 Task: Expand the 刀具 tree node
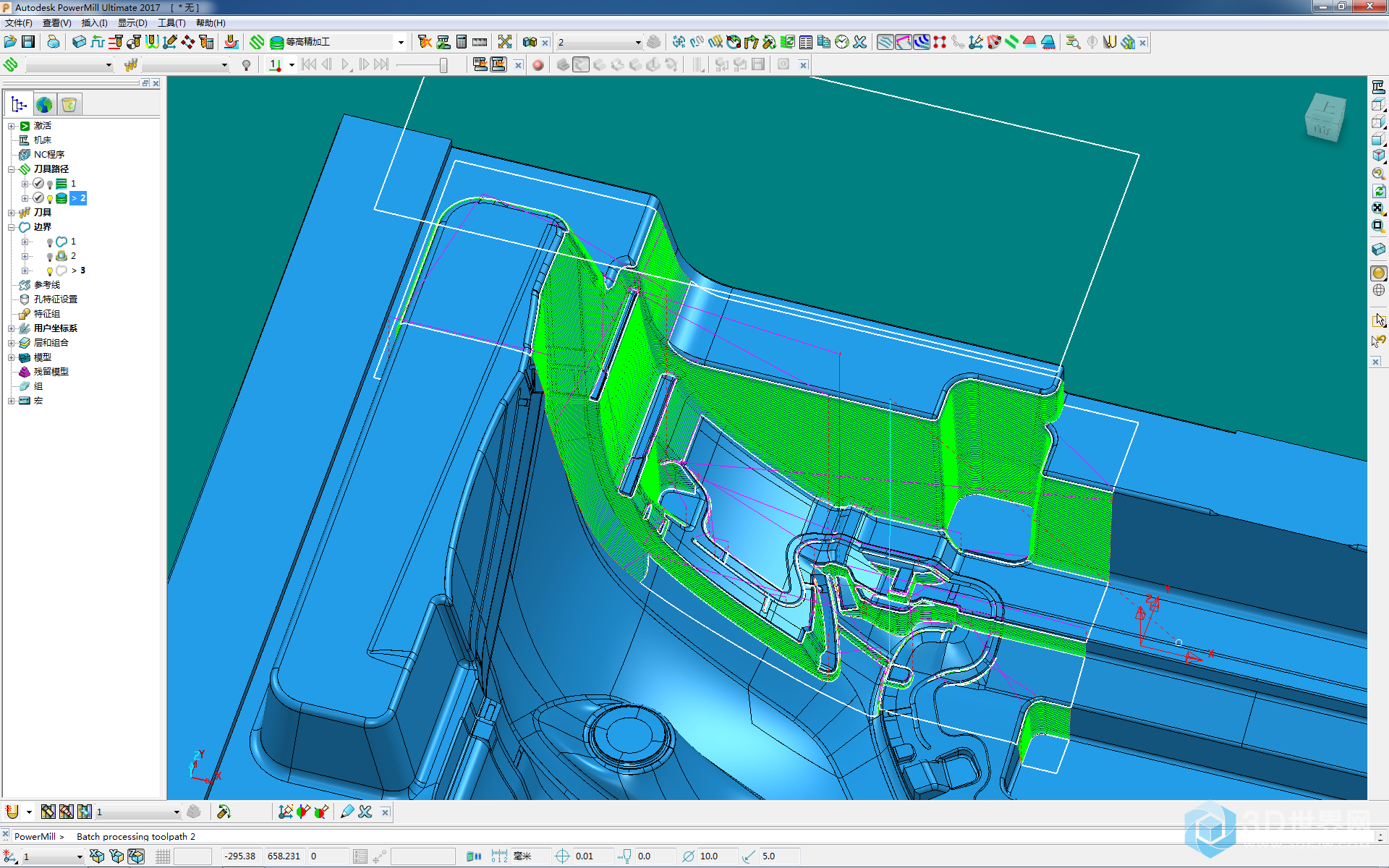click(x=12, y=213)
